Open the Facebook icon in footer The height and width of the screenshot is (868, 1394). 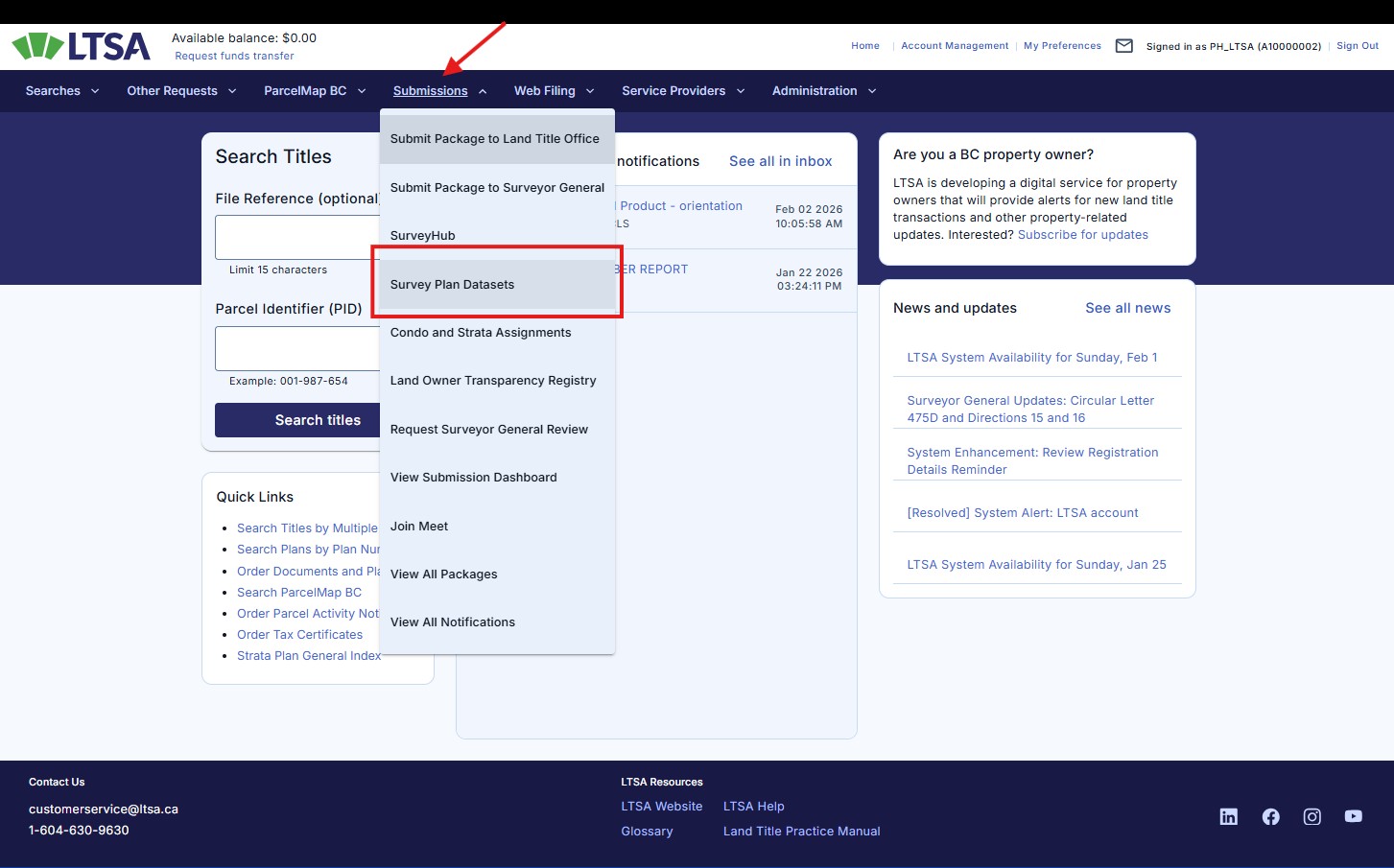(x=1270, y=816)
